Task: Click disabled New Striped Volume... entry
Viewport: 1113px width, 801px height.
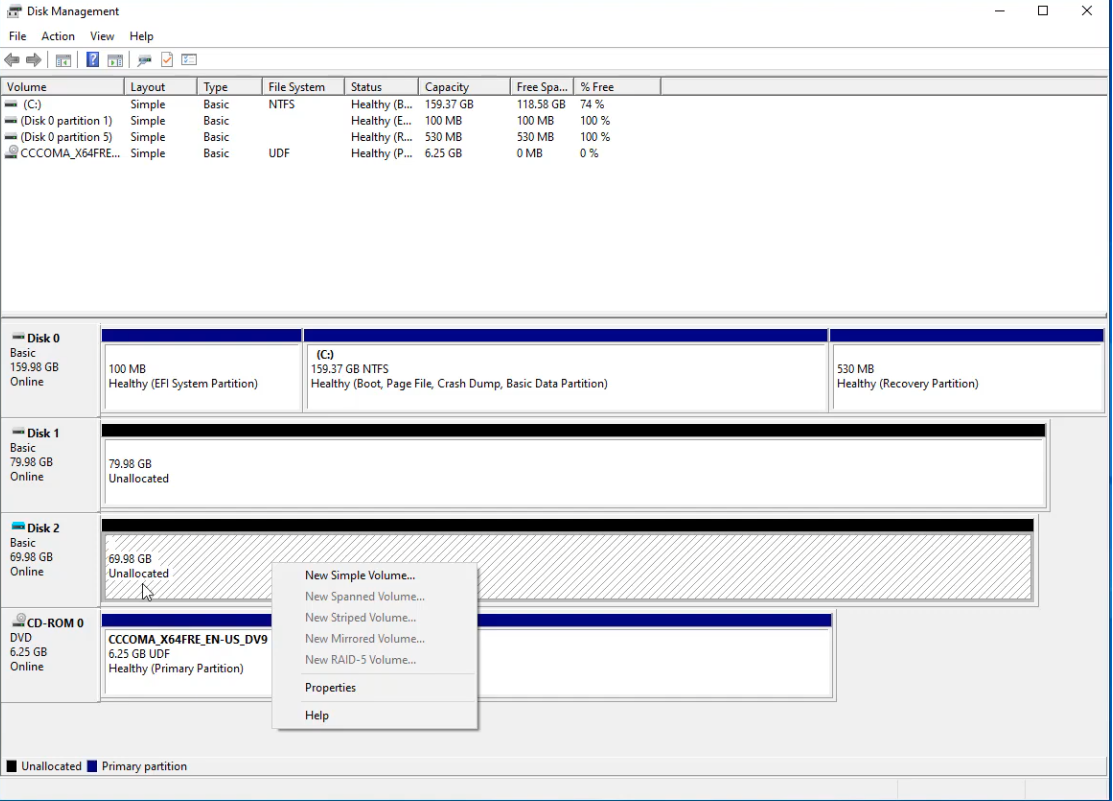Action: click(375, 618)
